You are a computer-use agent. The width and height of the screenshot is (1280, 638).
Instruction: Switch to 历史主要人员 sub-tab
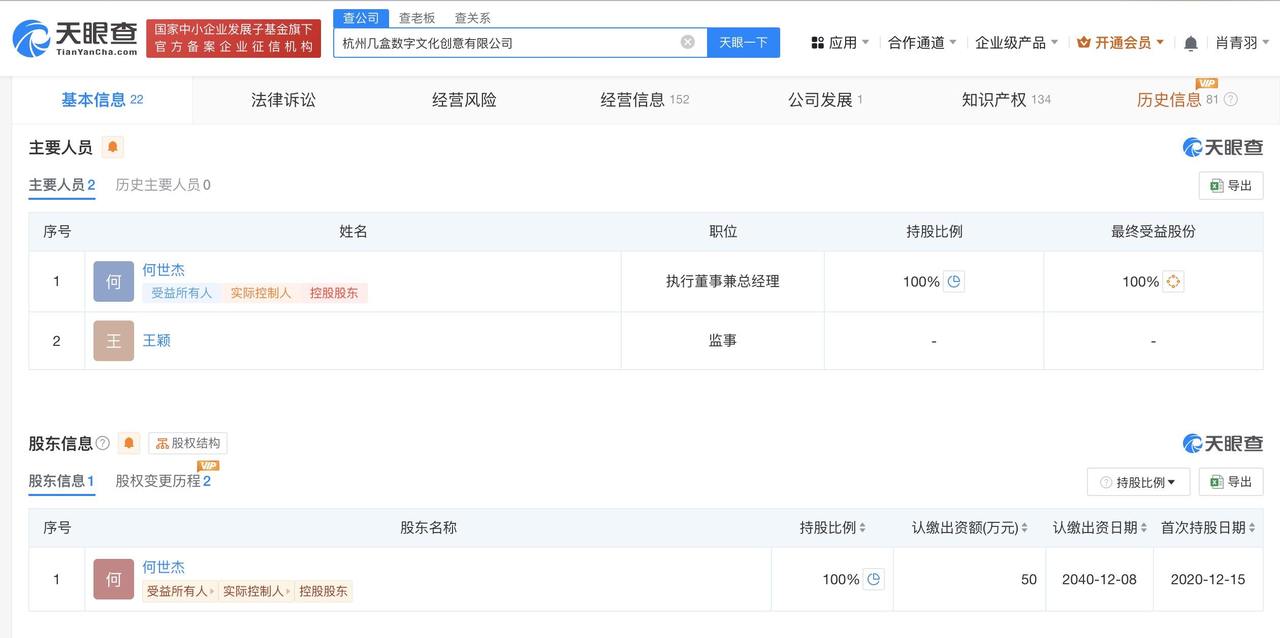163,185
